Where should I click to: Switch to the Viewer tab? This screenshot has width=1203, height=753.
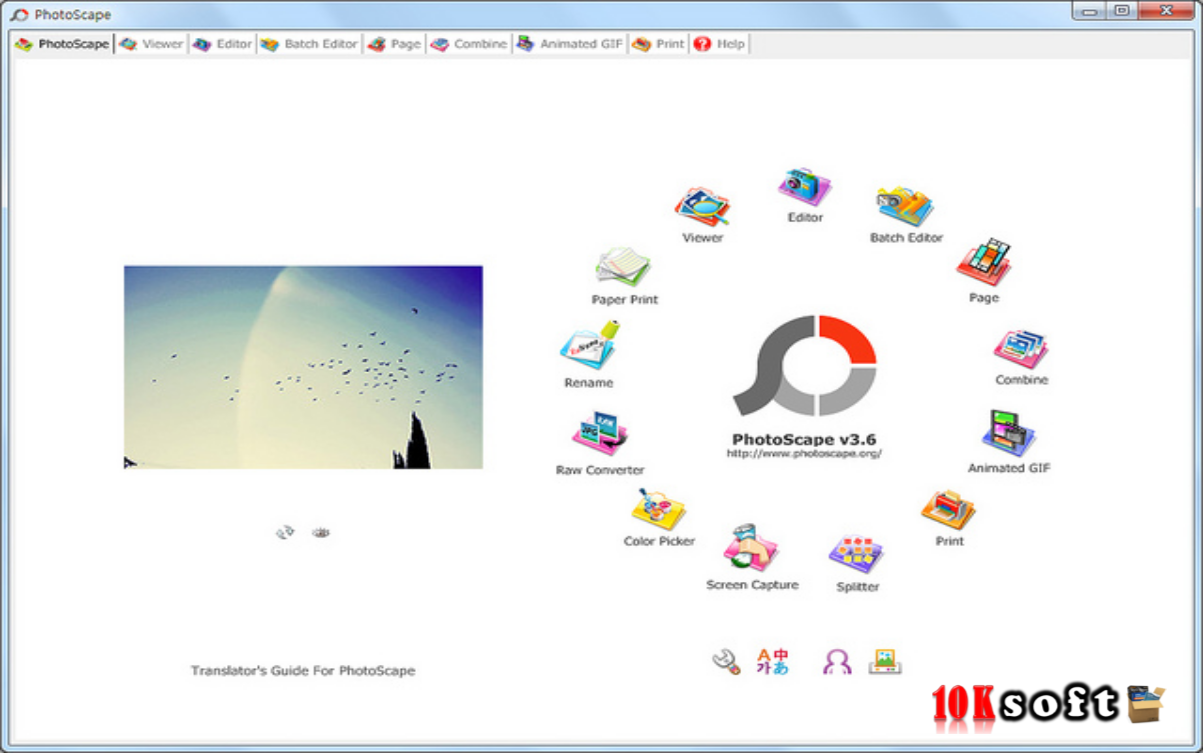click(x=151, y=44)
